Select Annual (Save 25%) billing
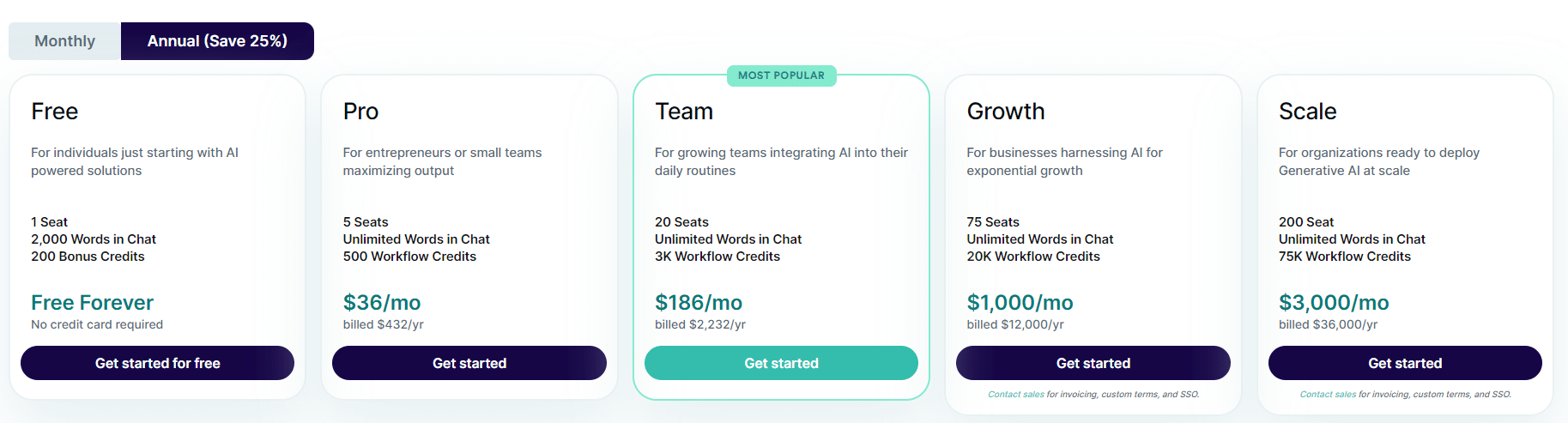The image size is (1568, 423). pyautogui.click(x=217, y=41)
